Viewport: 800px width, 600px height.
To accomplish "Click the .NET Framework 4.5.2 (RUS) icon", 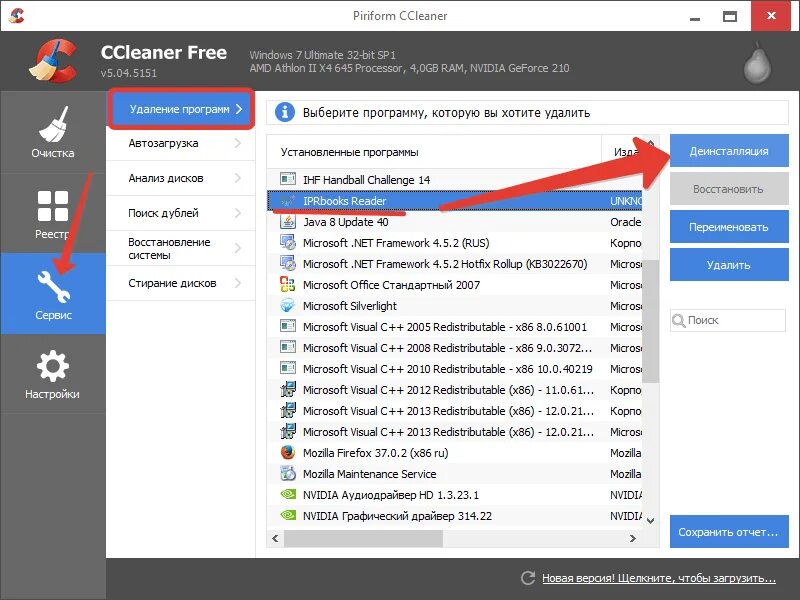I will tap(288, 242).
